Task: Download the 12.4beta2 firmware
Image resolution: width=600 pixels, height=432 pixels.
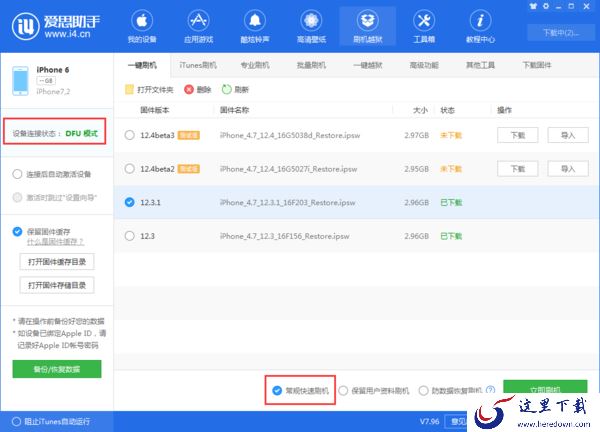Action: tap(518, 169)
